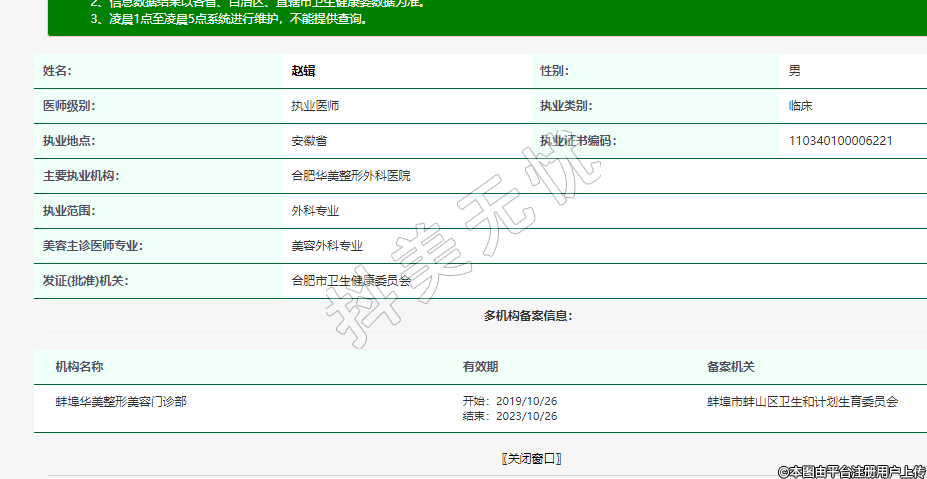
Task: Click the 合肥华美整形外科医院 institution name
Action: [x=350, y=176]
